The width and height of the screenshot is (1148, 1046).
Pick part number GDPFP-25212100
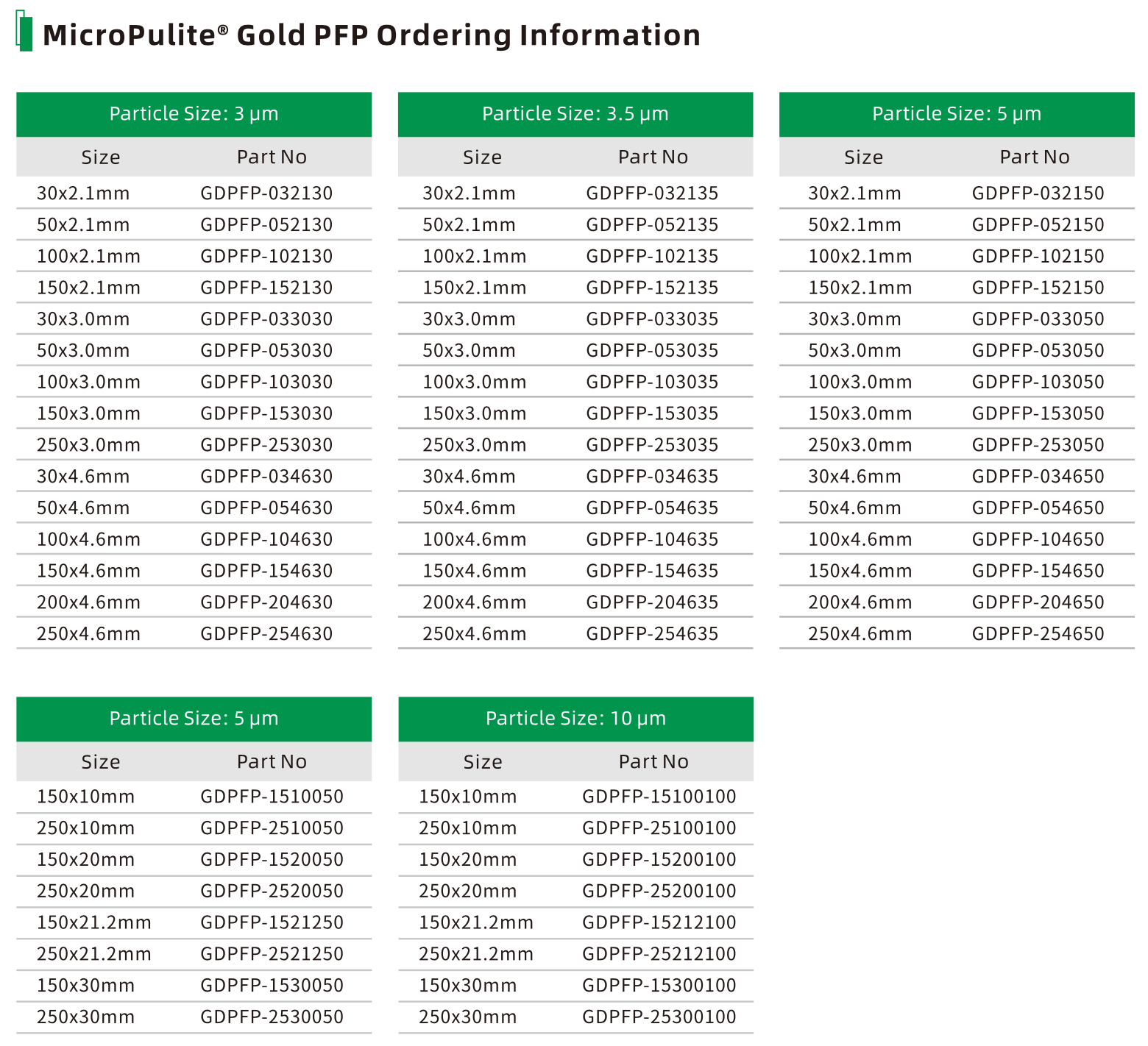tap(659, 954)
